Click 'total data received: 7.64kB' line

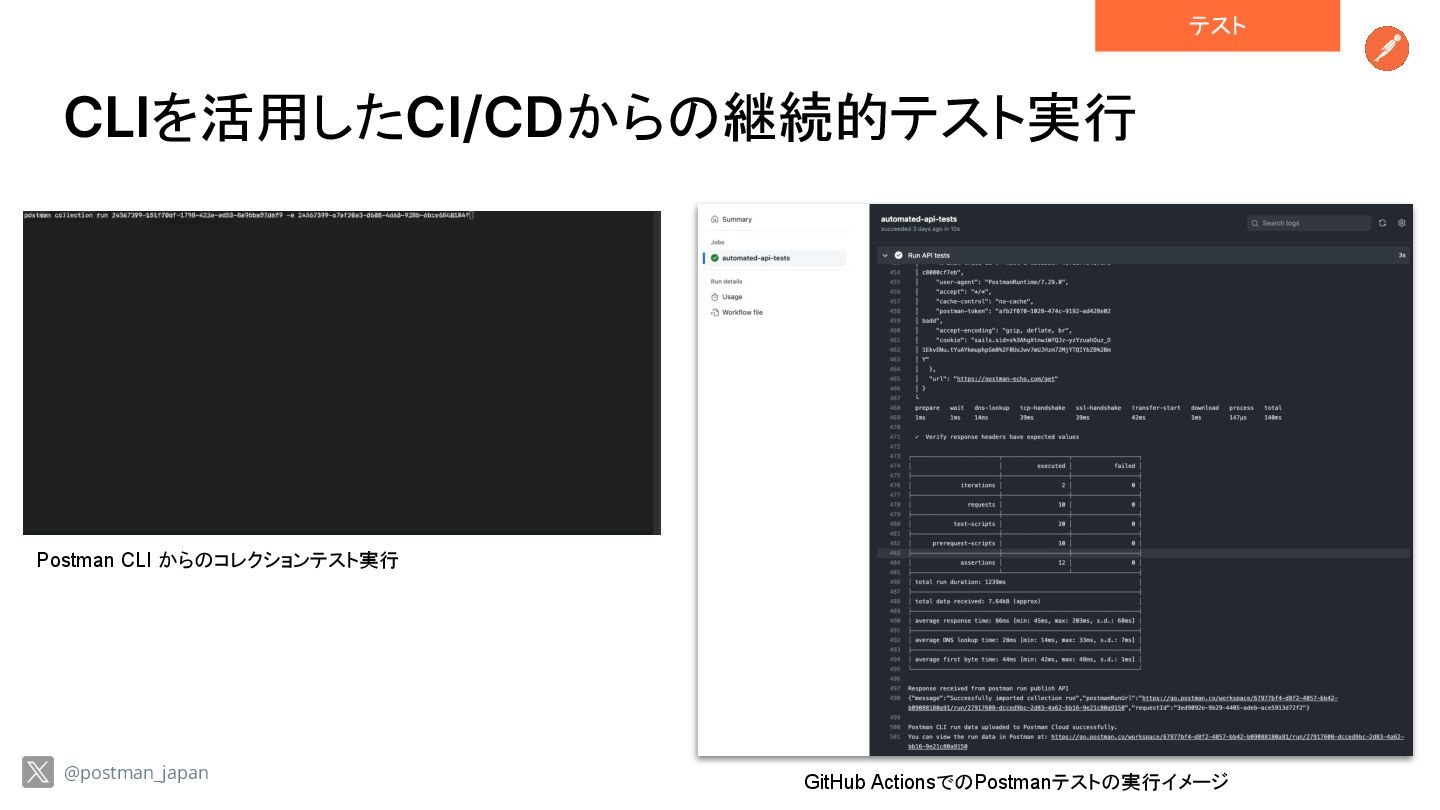[x=978, y=601]
